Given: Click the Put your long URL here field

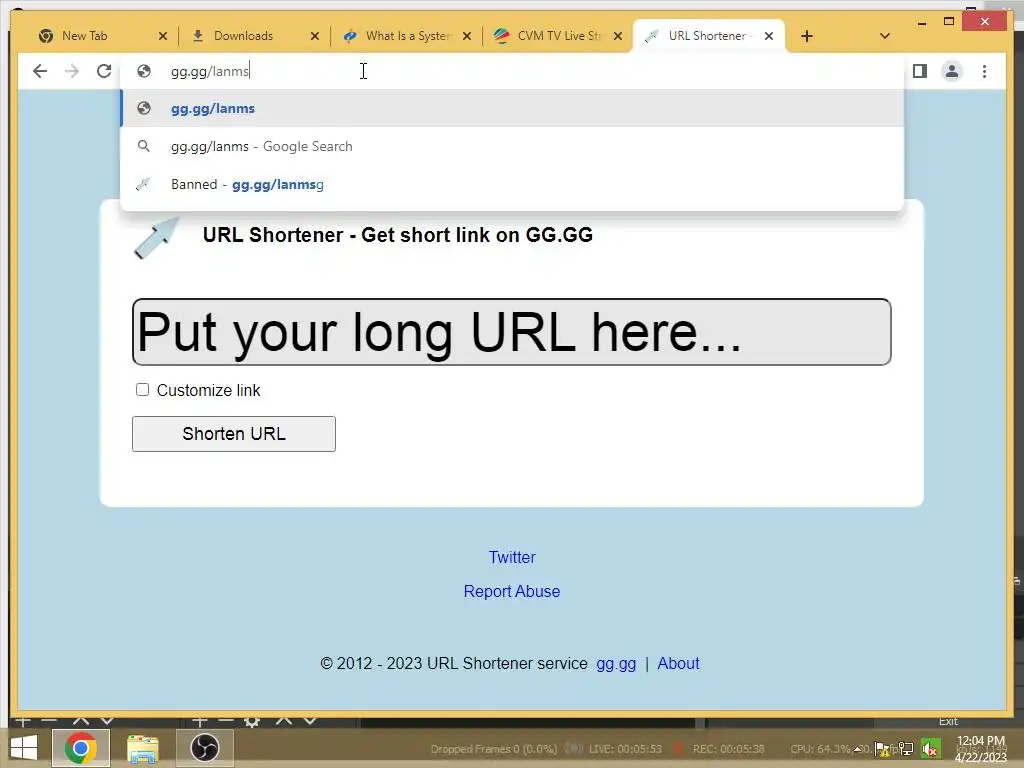Looking at the screenshot, I should [x=511, y=332].
